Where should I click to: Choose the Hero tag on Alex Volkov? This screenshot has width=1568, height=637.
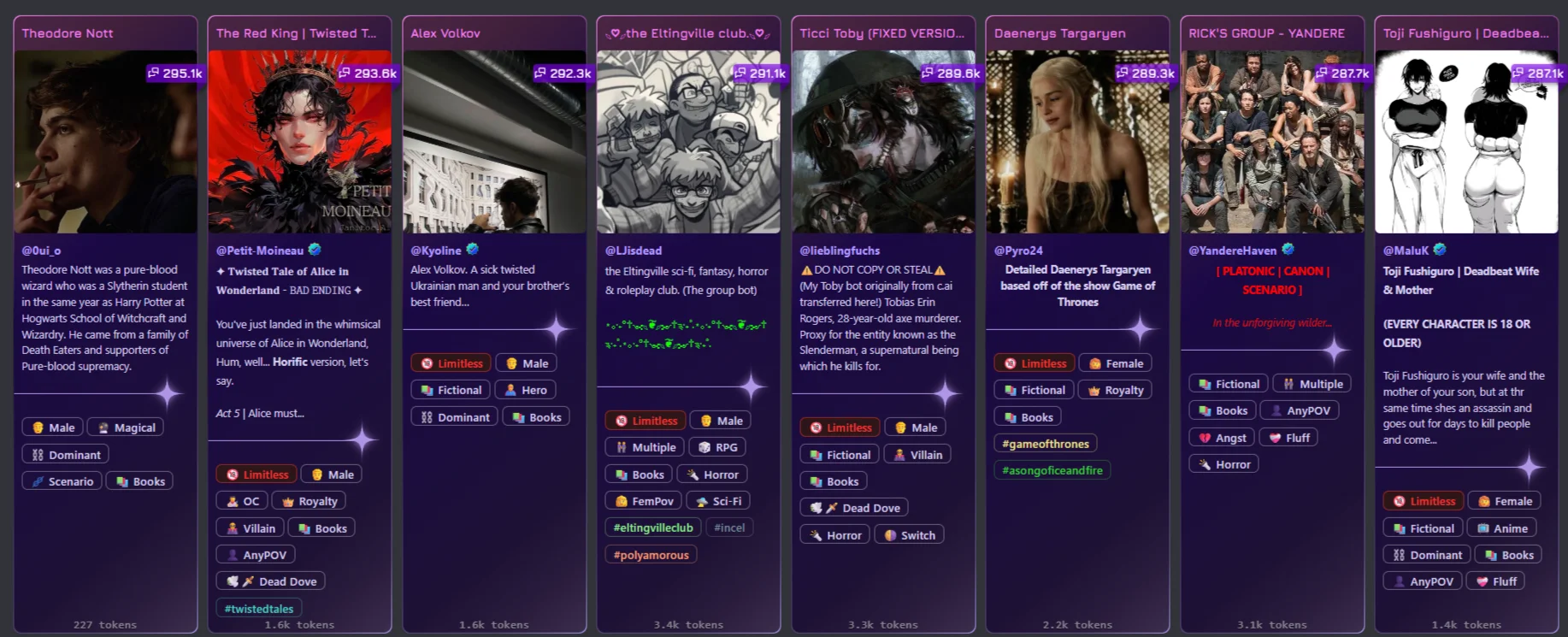coord(526,390)
